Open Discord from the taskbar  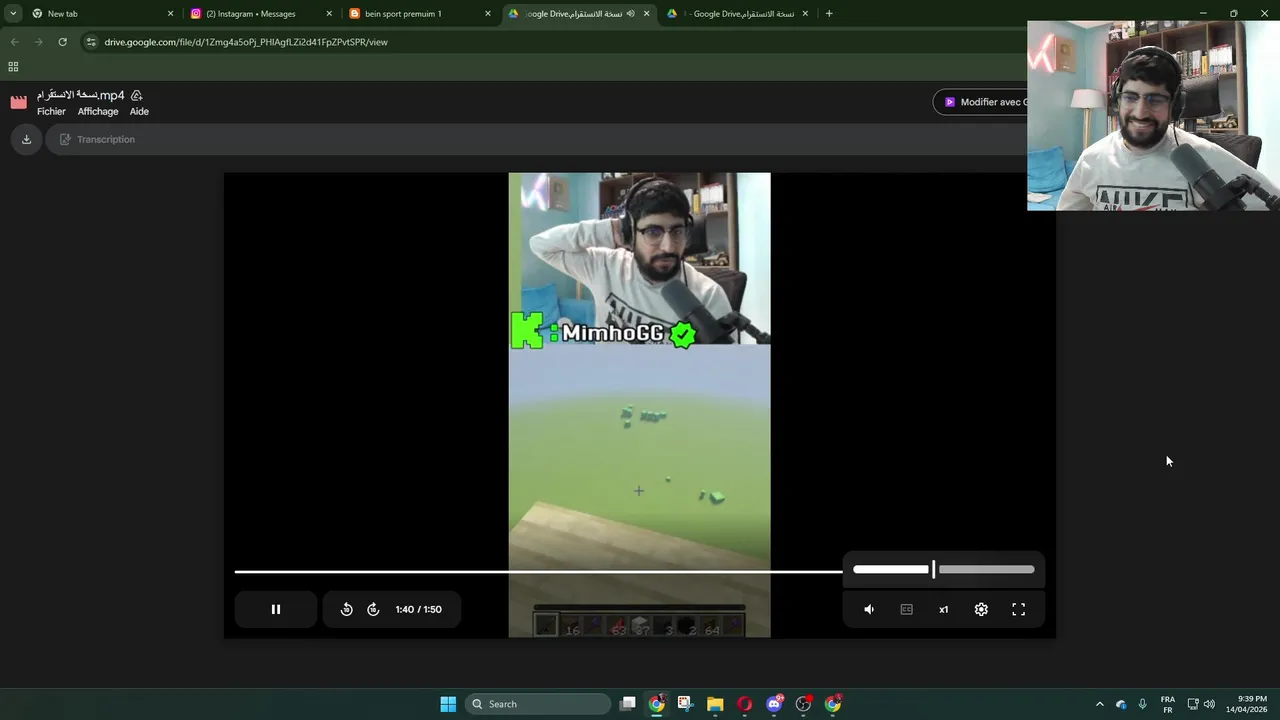pos(774,704)
